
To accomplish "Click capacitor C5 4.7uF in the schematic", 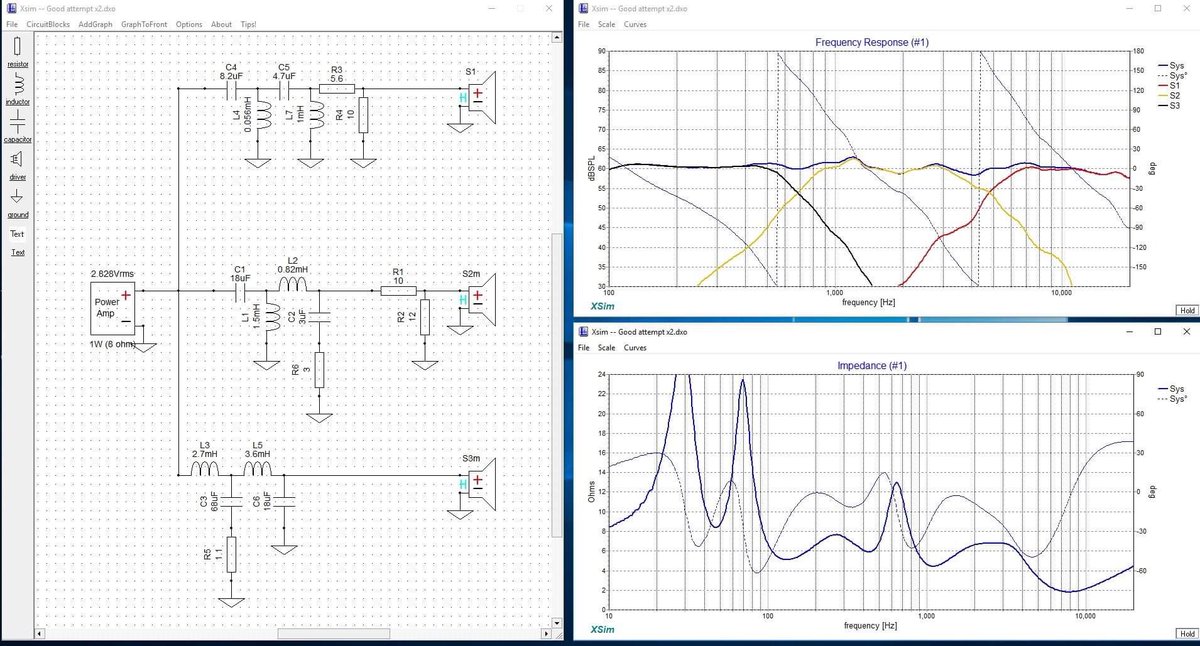I will [283, 88].
